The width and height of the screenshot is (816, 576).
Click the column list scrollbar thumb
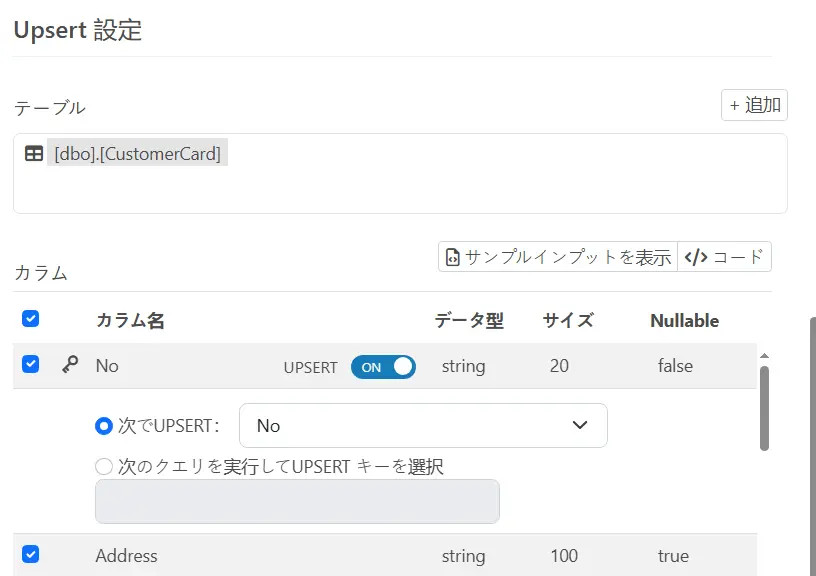pos(764,408)
